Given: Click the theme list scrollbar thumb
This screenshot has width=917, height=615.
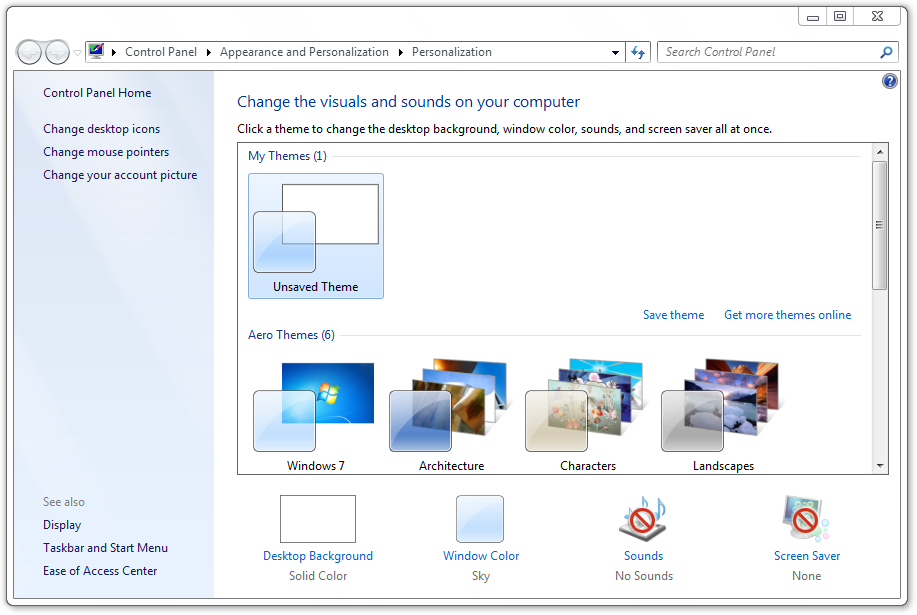Looking at the screenshot, I should point(880,225).
